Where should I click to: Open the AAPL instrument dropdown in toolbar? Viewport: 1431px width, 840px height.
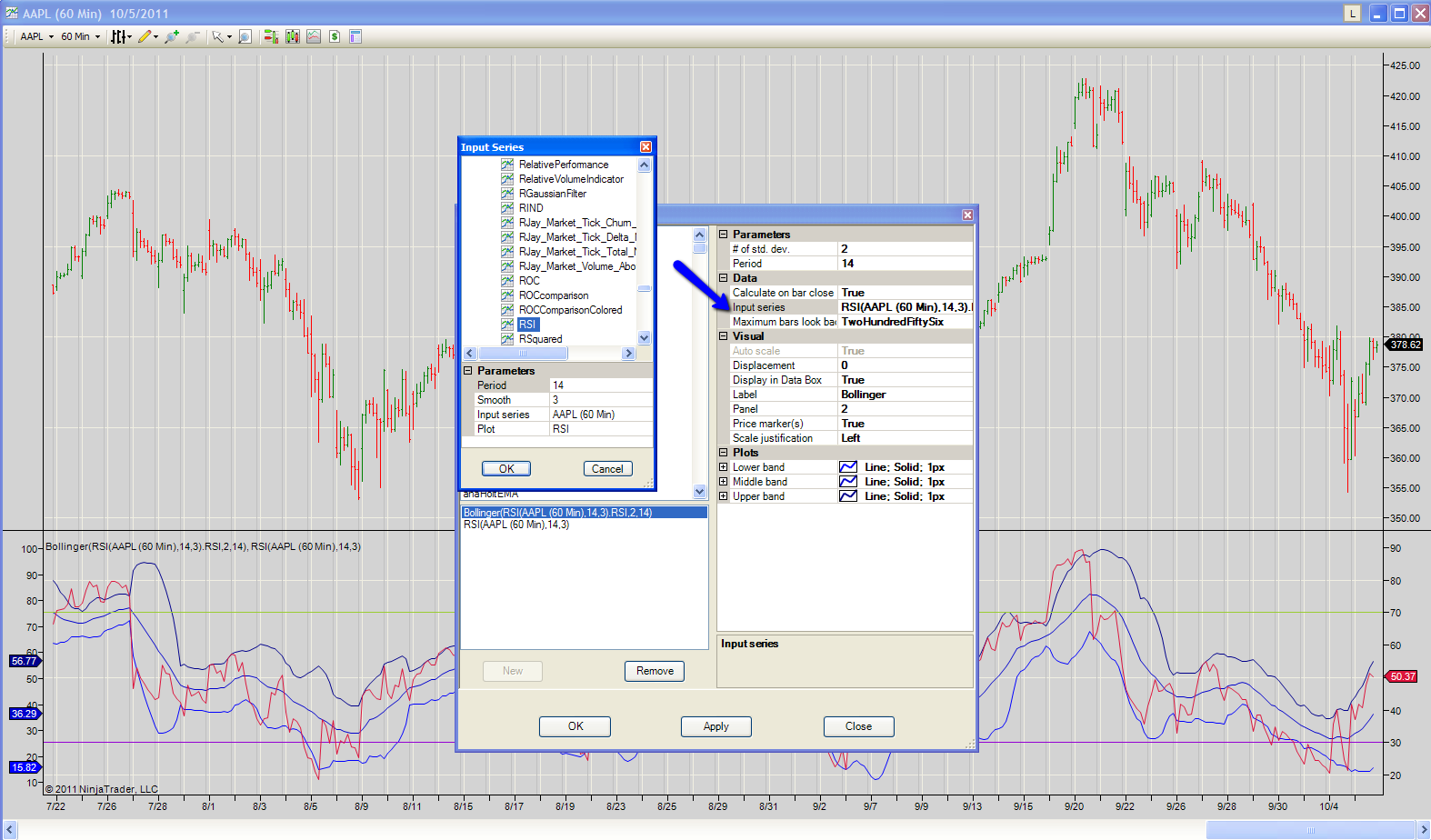pyautogui.click(x=36, y=36)
